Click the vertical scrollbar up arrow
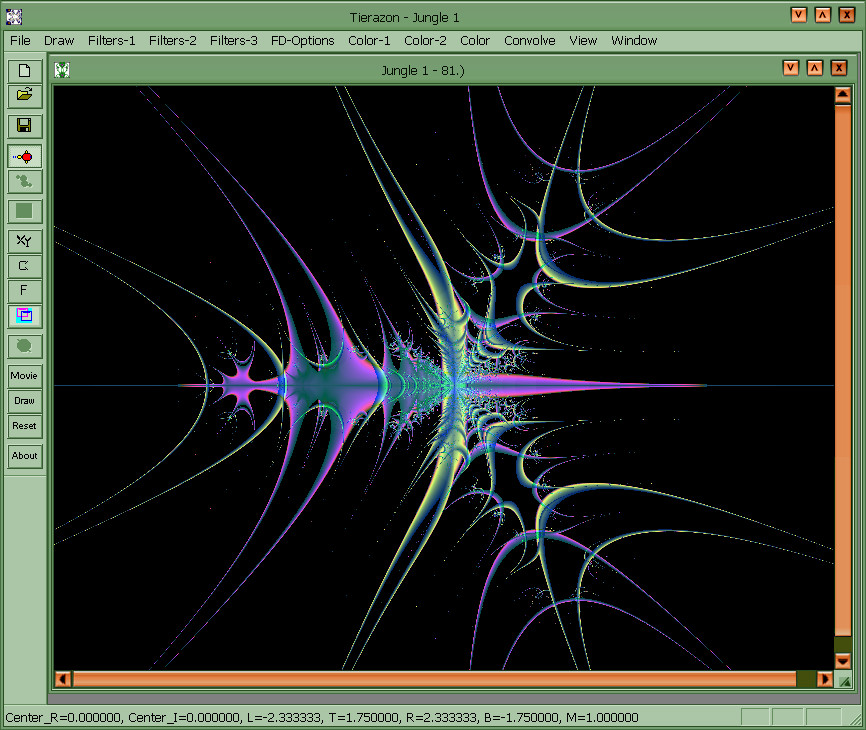This screenshot has height=730, width=866. coord(842,95)
